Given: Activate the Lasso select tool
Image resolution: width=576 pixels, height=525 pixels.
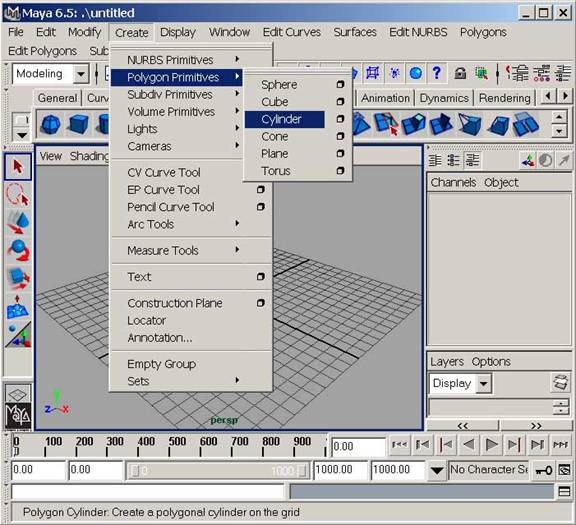Looking at the screenshot, I should point(18,195).
